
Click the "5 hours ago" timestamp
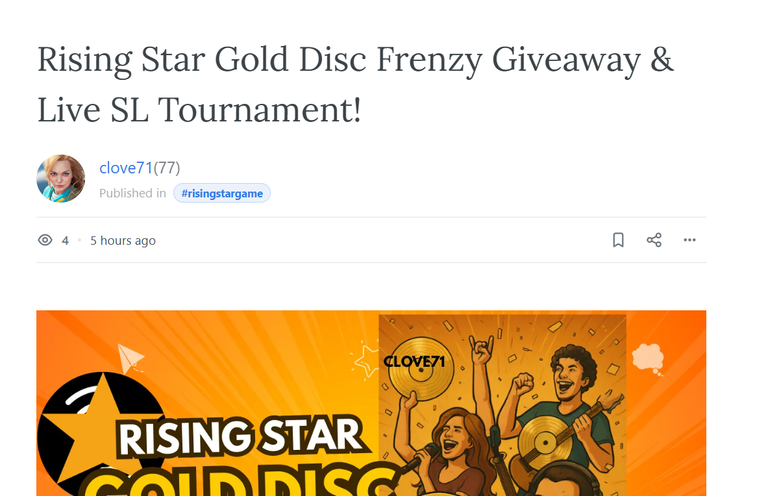pos(123,240)
